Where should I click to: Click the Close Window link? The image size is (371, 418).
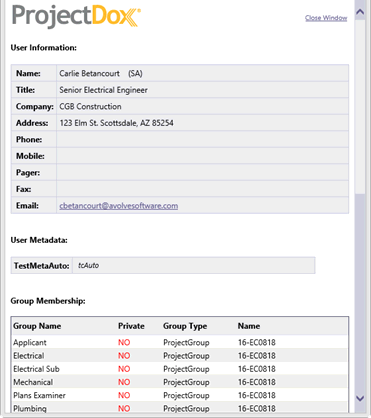tap(326, 18)
